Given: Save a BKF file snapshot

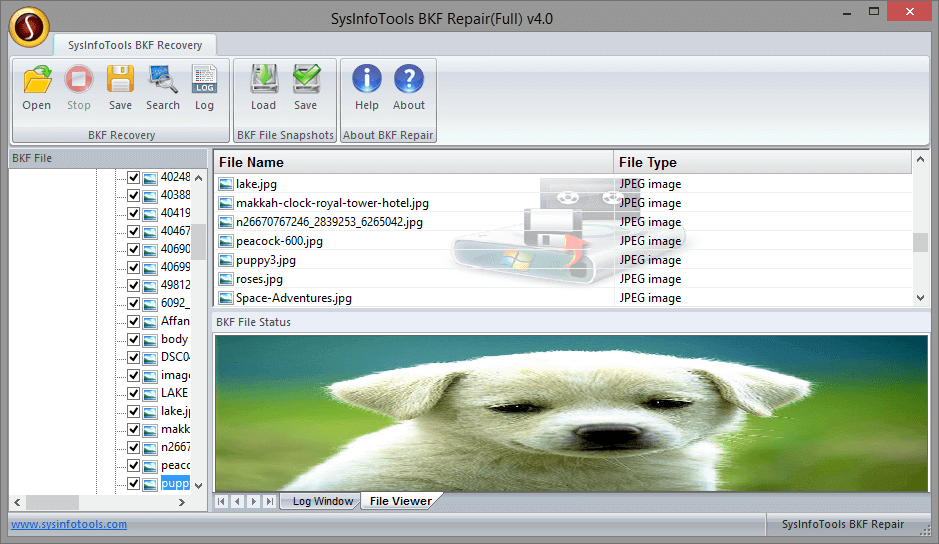Looking at the screenshot, I should click(306, 79).
